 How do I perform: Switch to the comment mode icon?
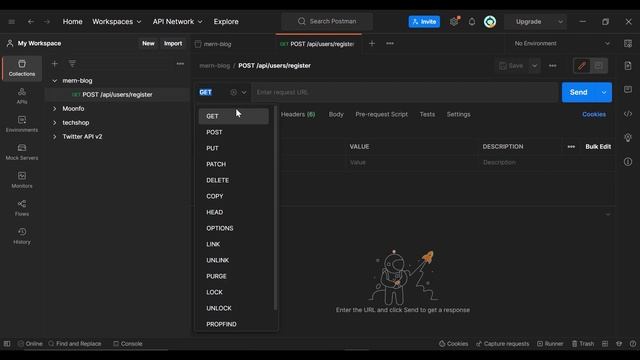[598, 66]
